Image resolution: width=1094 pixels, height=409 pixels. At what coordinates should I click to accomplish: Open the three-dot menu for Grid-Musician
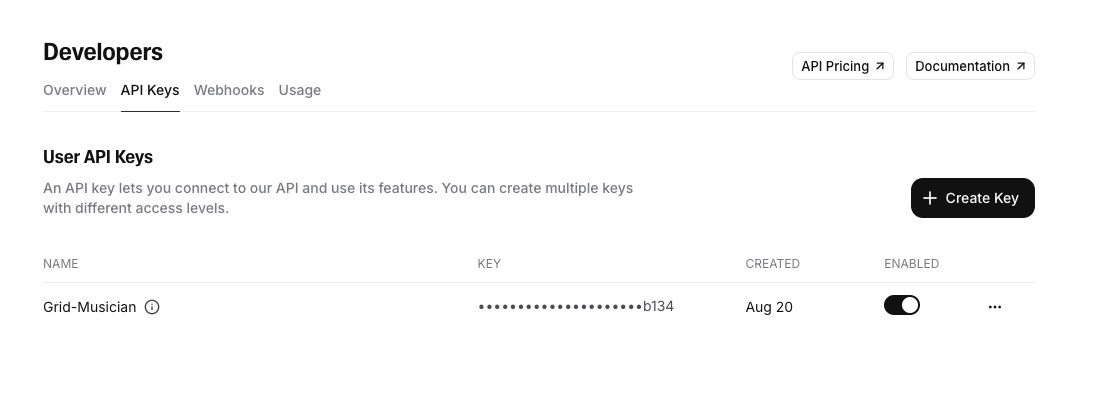click(x=995, y=307)
